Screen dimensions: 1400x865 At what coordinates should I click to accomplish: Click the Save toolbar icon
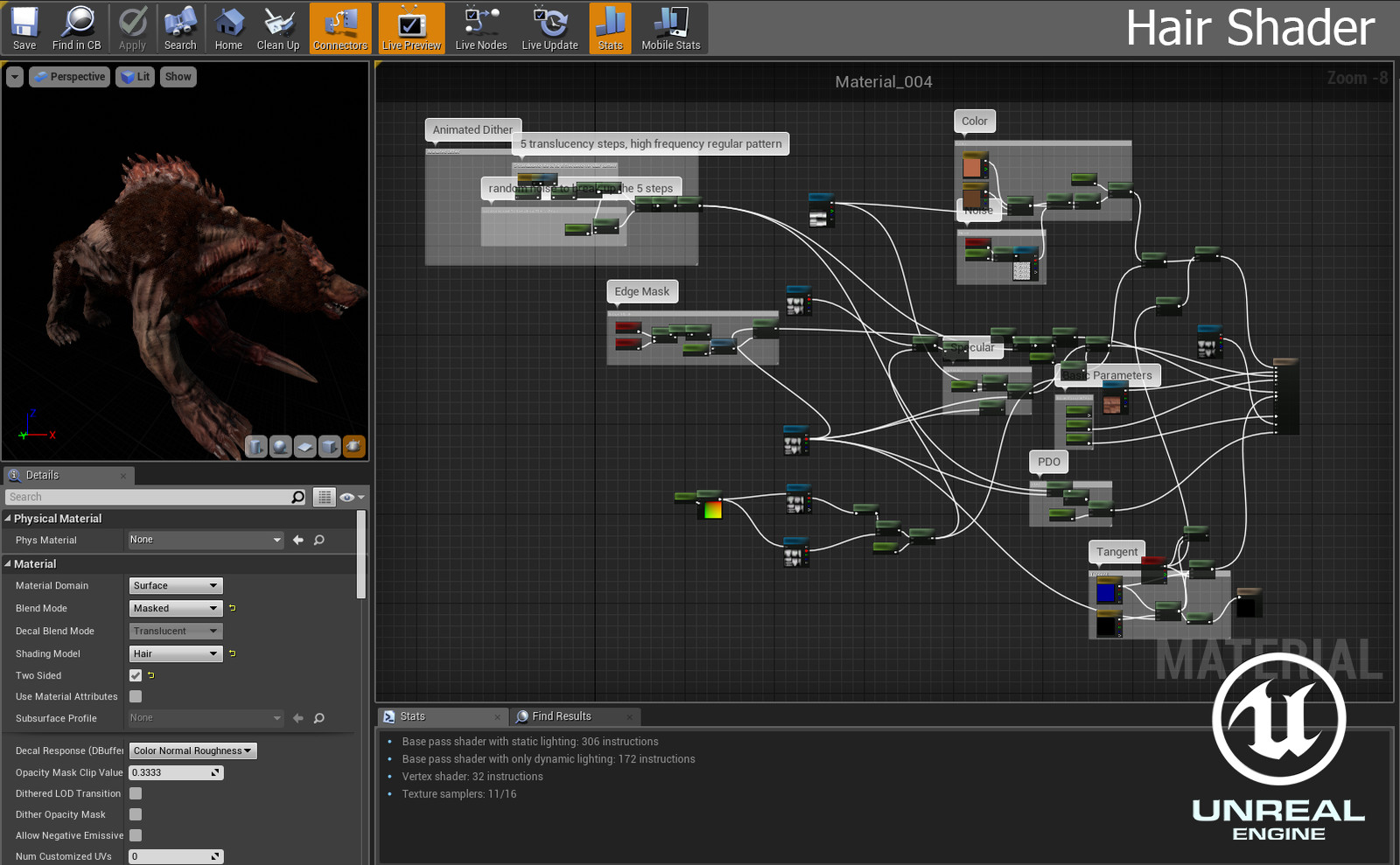point(24,28)
